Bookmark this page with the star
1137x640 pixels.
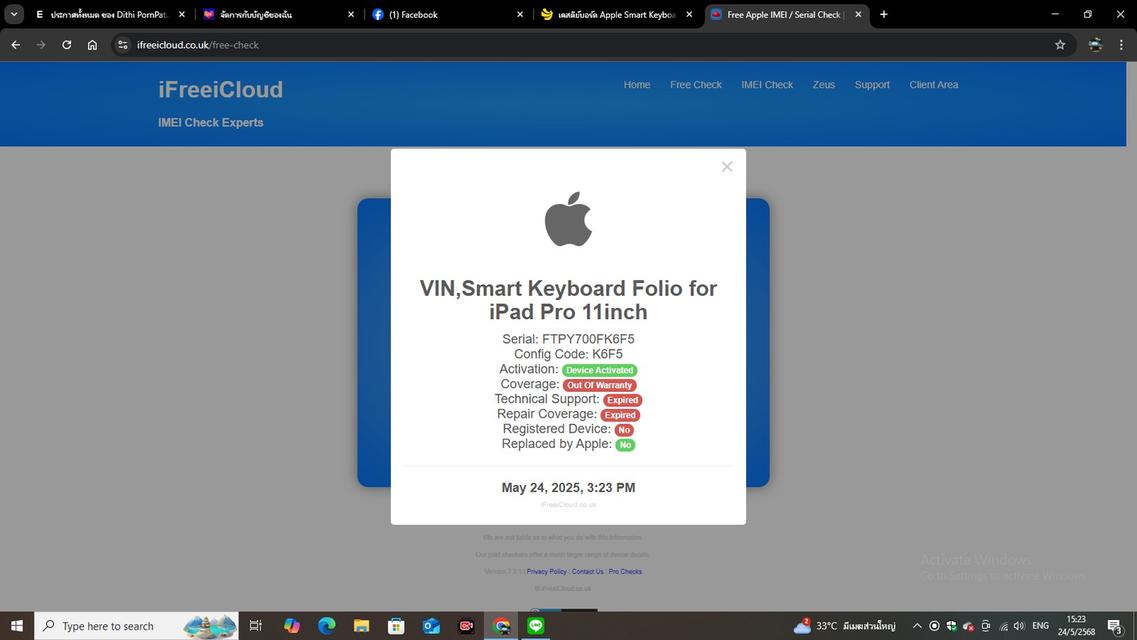pyautogui.click(x=1060, y=45)
